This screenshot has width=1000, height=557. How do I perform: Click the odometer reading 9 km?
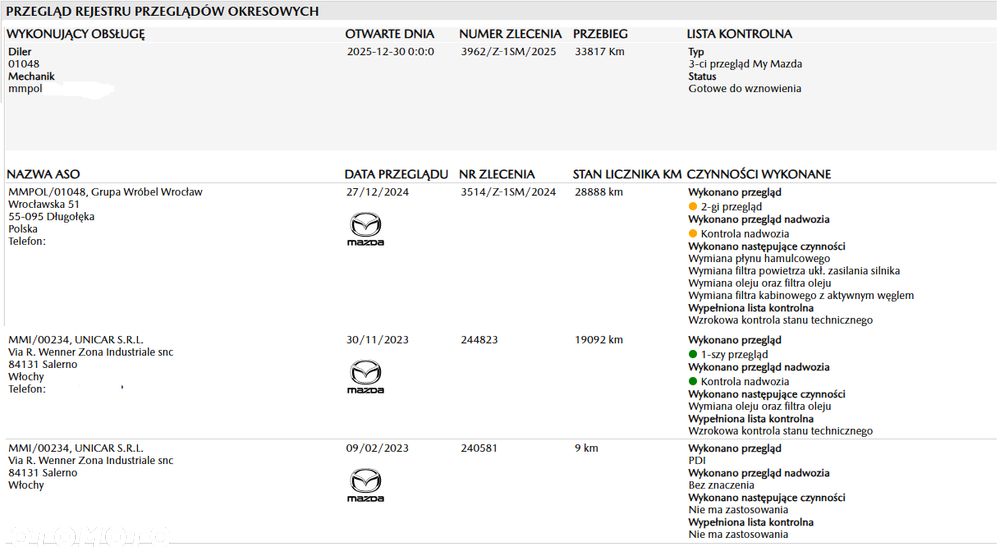point(587,449)
